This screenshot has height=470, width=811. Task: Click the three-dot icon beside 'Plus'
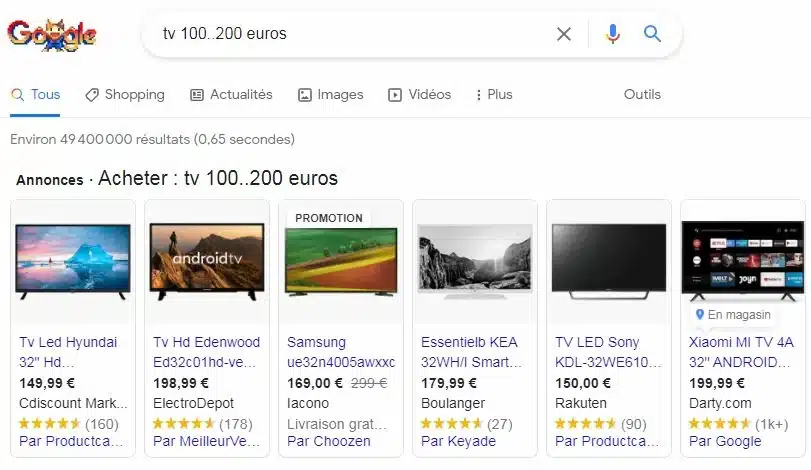point(478,95)
